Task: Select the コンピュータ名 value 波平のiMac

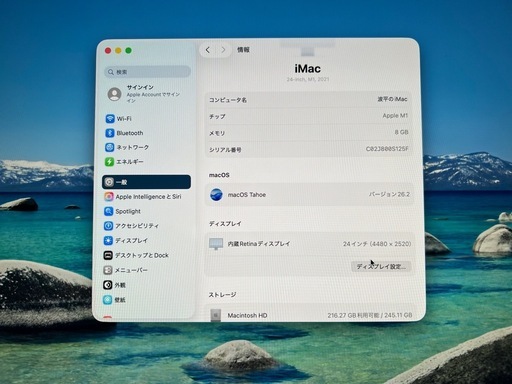Action: 392,99
